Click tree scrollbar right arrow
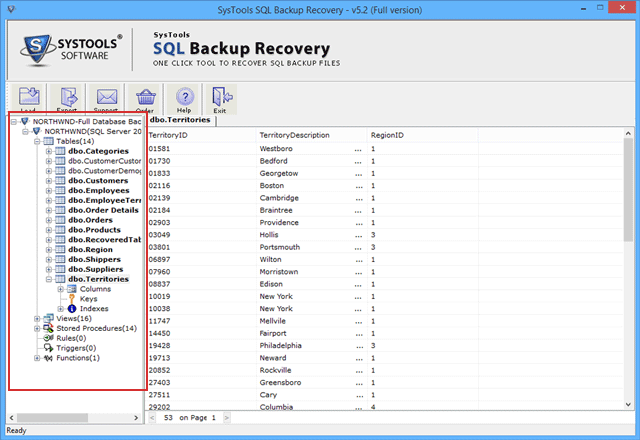The width and height of the screenshot is (640, 440). pyautogui.click(x=136, y=418)
